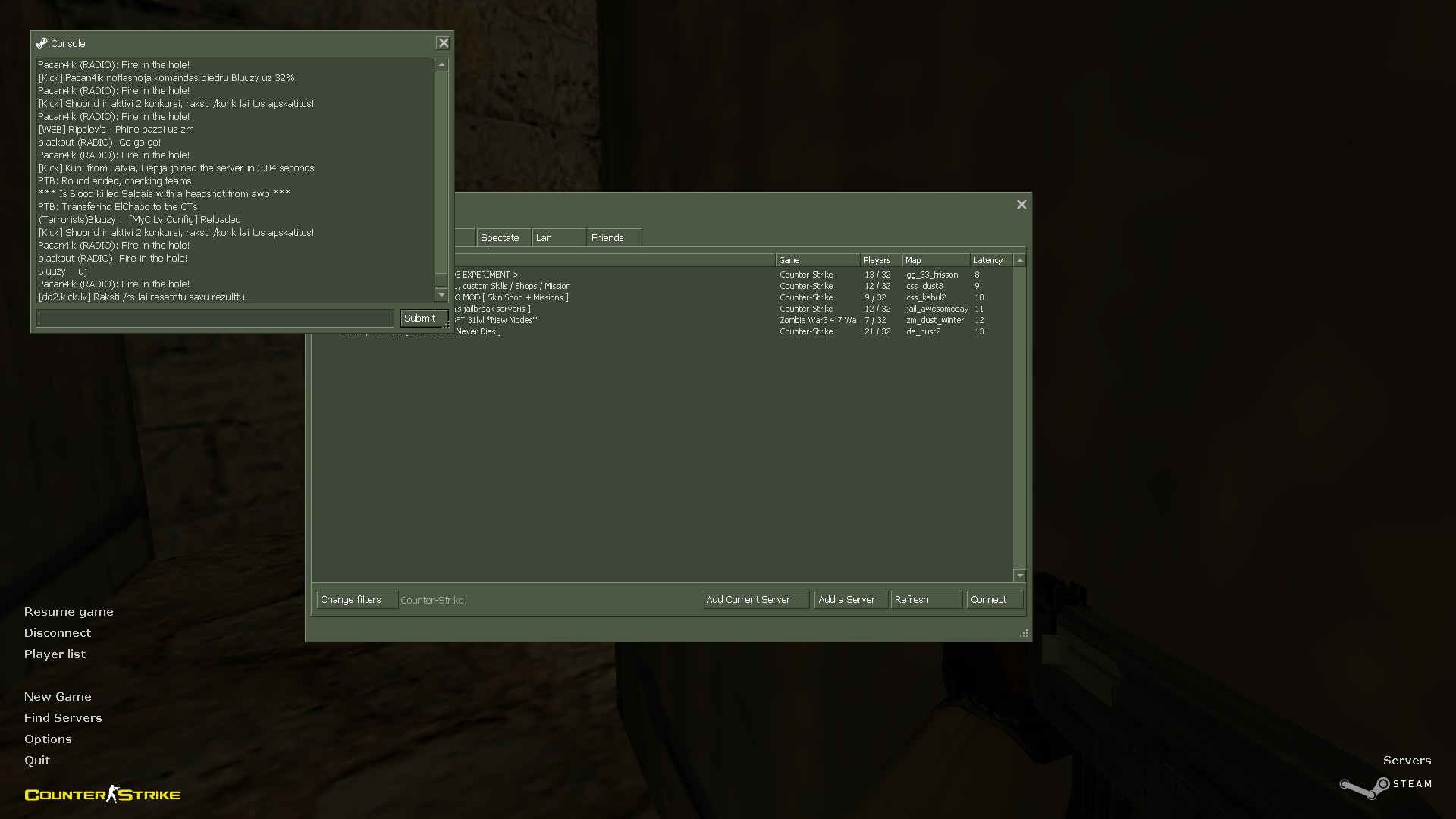Click Disconnect in main menu

click(x=57, y=633)
